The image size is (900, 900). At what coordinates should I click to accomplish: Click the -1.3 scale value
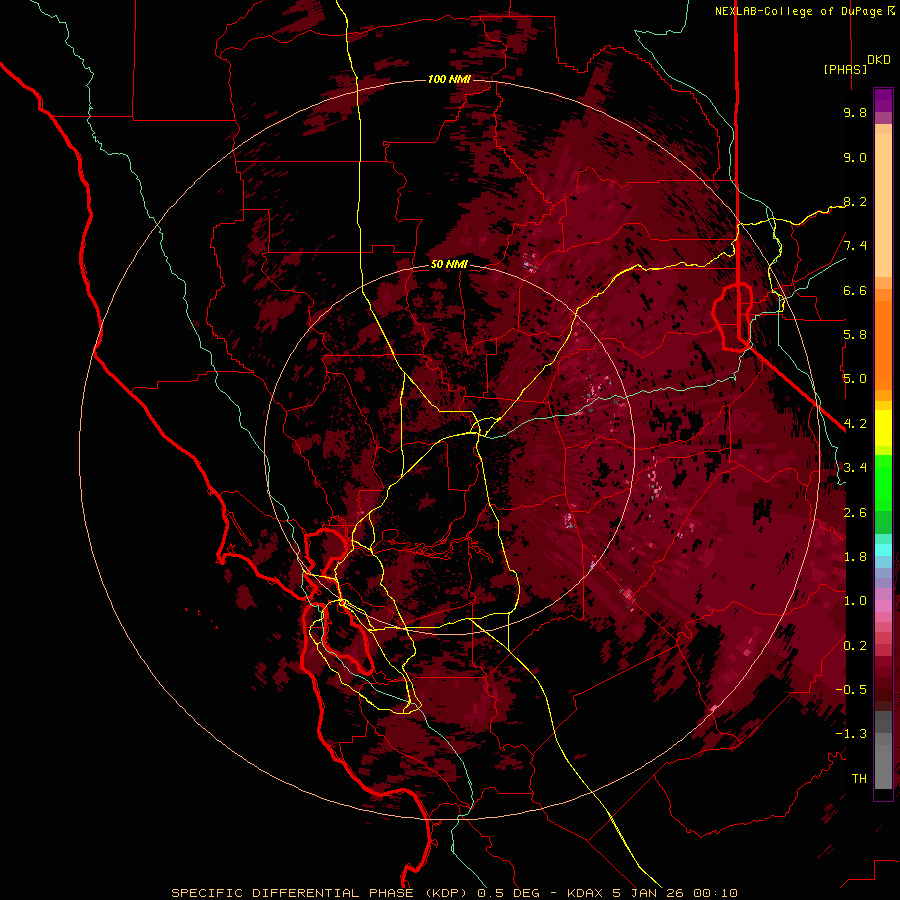[851, 734]
